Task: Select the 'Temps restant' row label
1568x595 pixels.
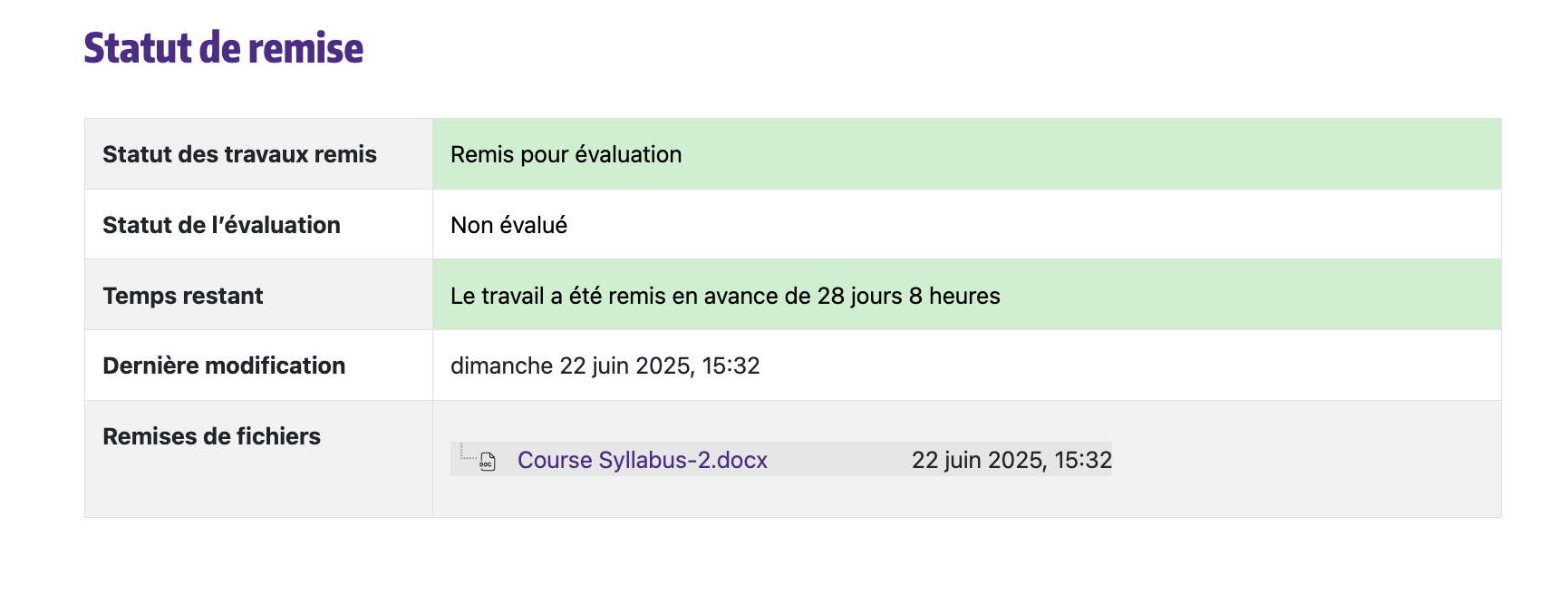Action: 183,296
